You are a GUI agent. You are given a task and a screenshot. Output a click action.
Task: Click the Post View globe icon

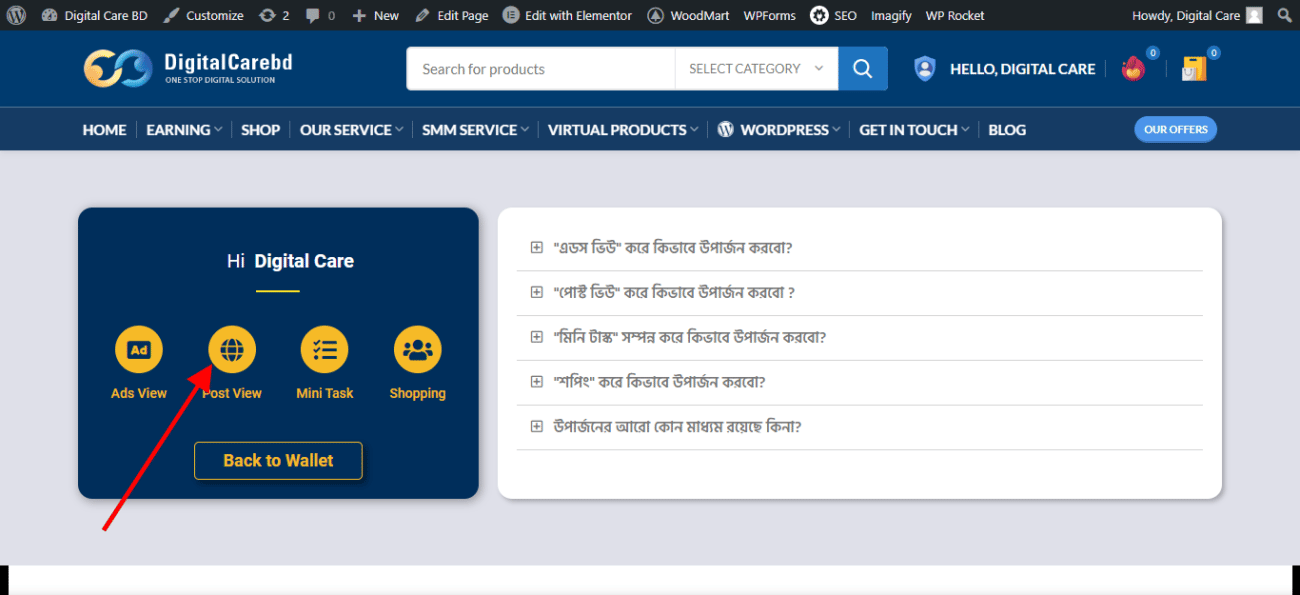click(x=232, y=350)
